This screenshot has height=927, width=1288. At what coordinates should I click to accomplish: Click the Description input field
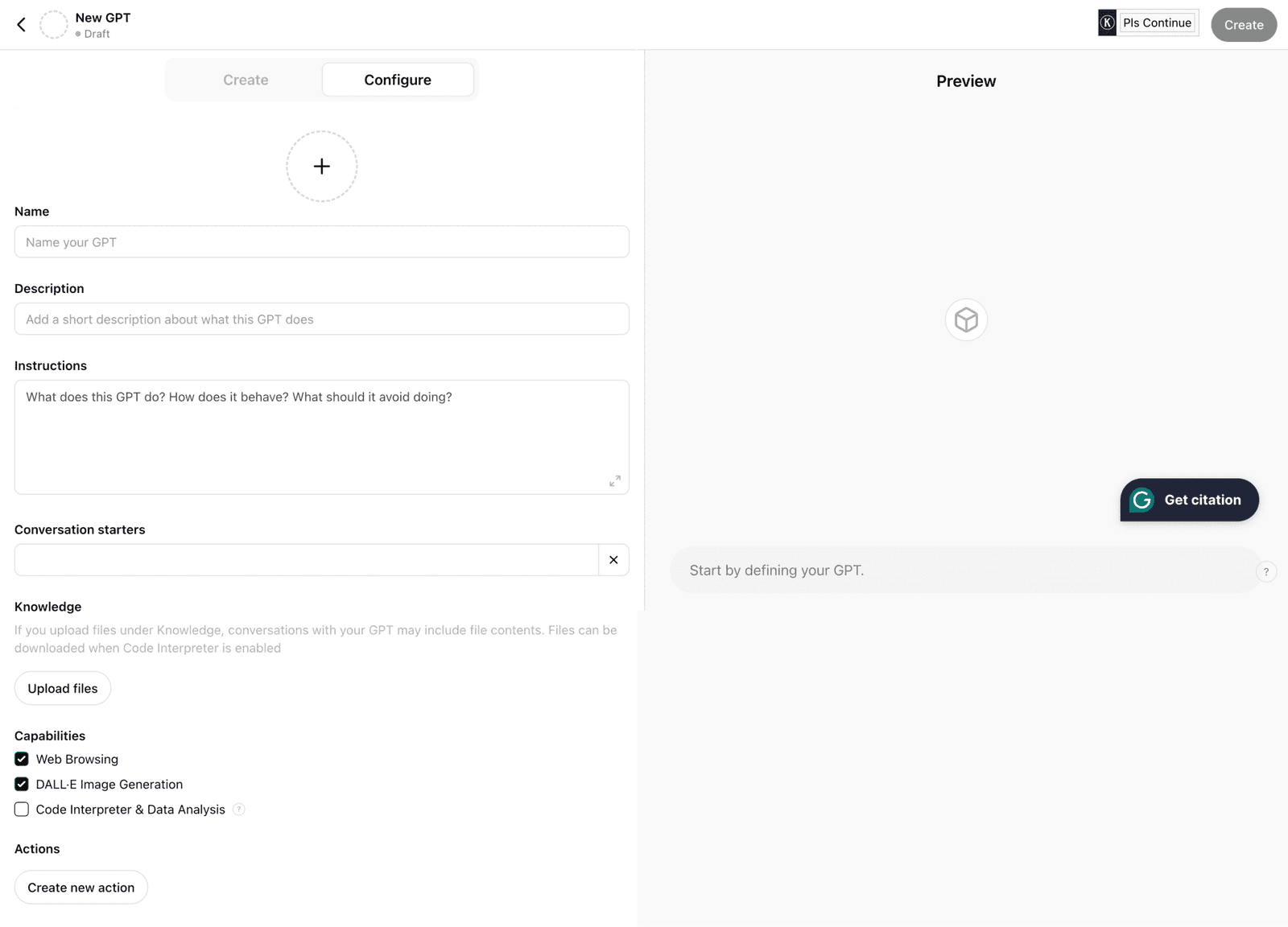click(322, 319)
